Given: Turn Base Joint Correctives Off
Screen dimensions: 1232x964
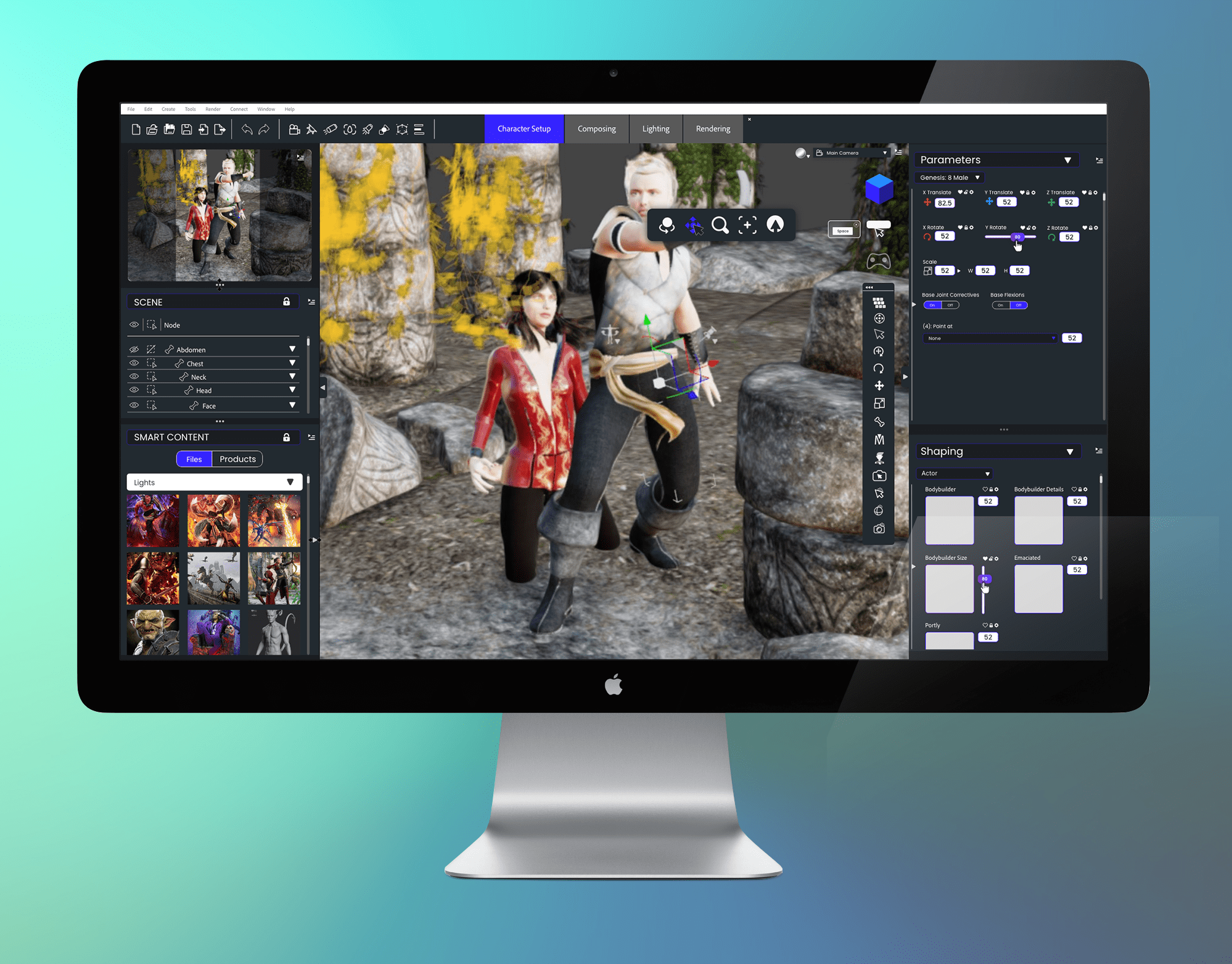Looking at the screenshot, I should tap(950, 305).
